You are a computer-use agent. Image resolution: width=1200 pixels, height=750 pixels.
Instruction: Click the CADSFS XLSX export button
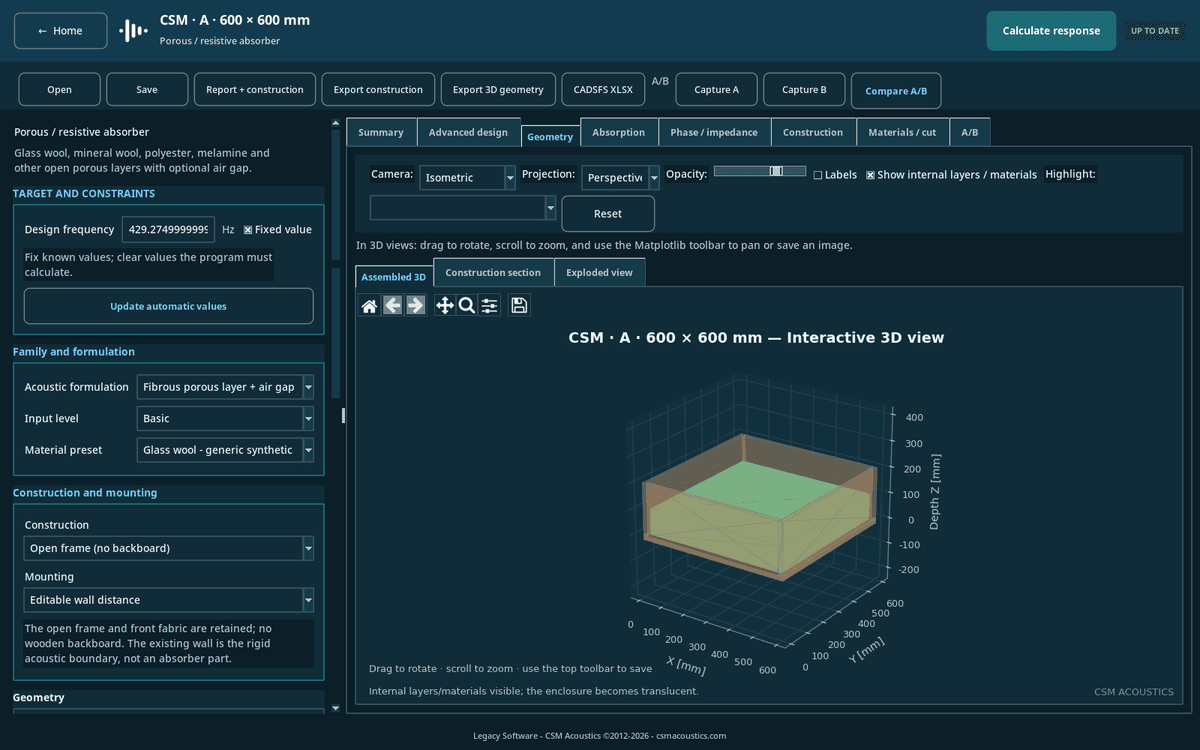tap(603, 90)
